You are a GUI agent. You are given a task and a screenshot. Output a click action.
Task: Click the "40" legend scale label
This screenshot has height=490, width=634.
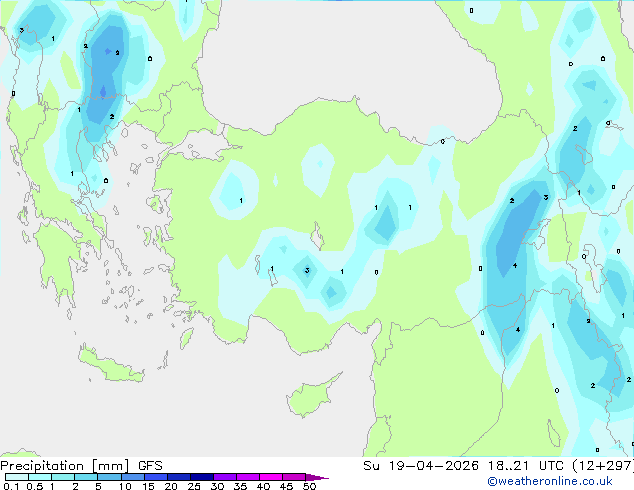(x=263, y=486)
